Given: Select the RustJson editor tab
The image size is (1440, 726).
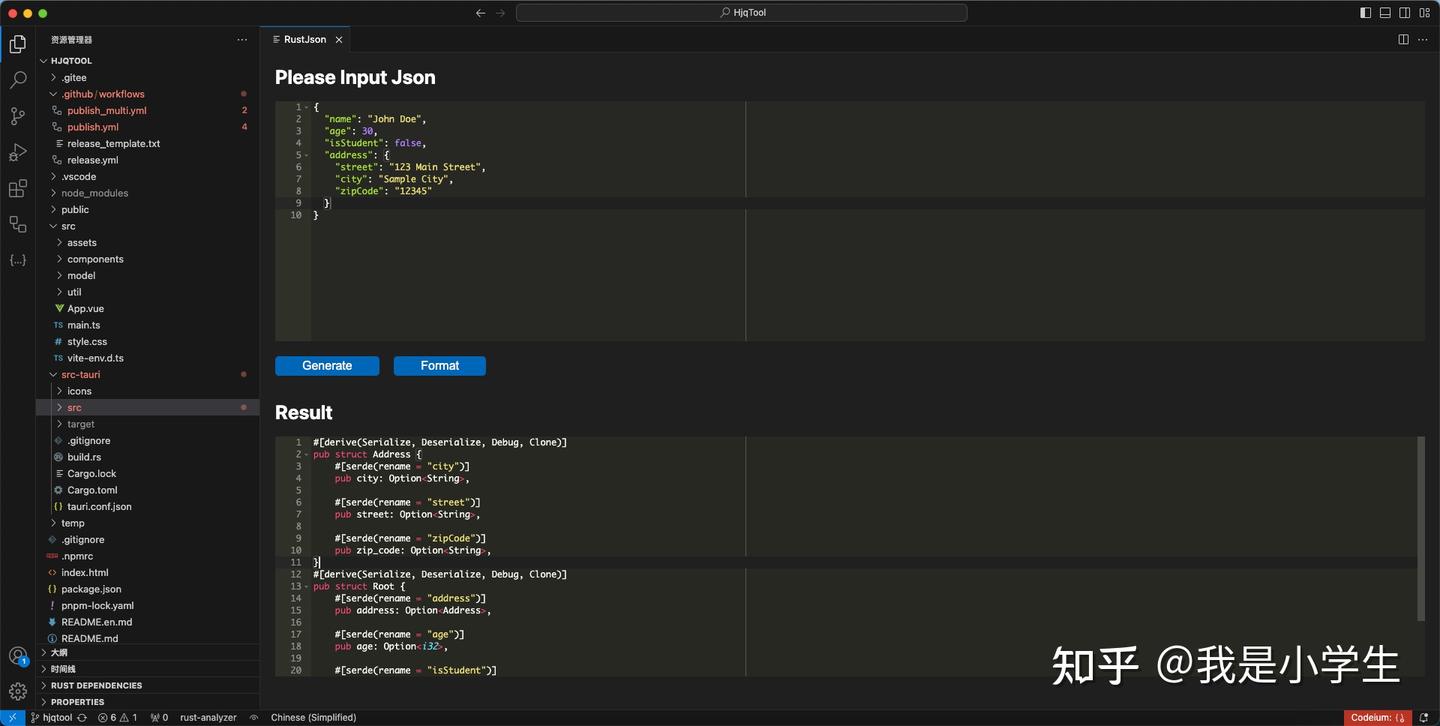Looking at the screenshot, I should point(306,40).
